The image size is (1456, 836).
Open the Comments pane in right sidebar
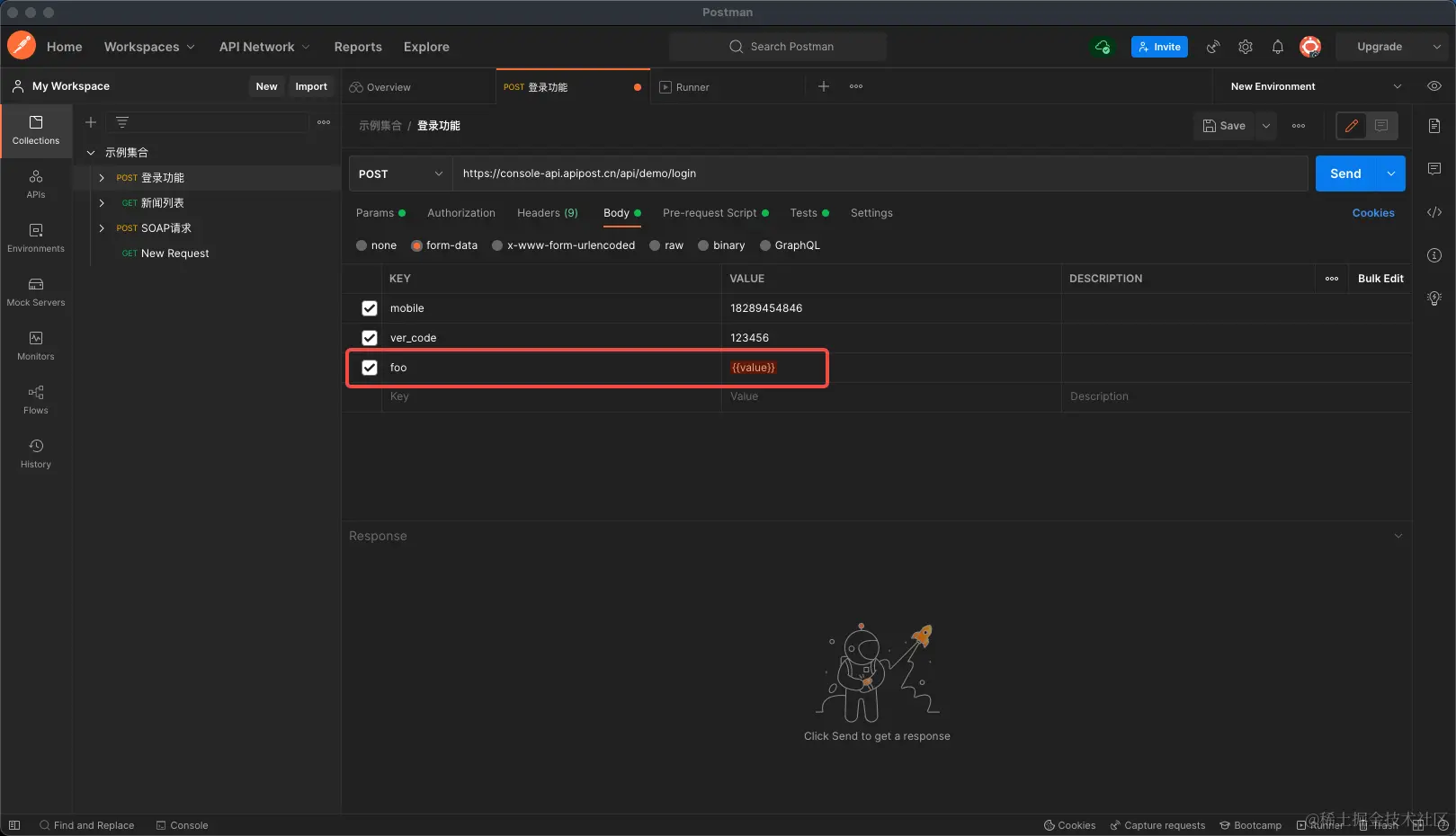click(x=1434, y=169)
